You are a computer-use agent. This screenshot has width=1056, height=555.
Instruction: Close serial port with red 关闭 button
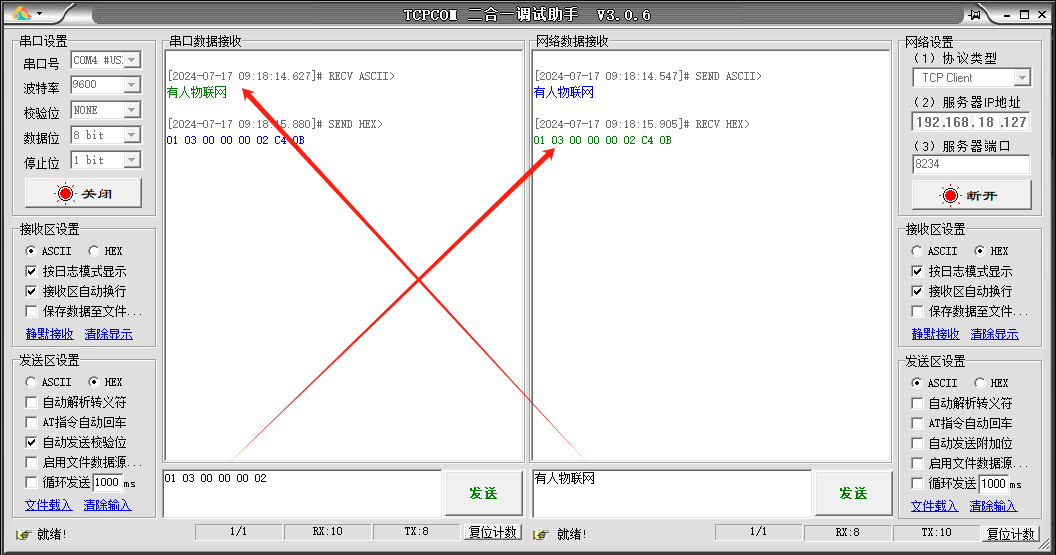pyautogui.click(x=83, y=193)
